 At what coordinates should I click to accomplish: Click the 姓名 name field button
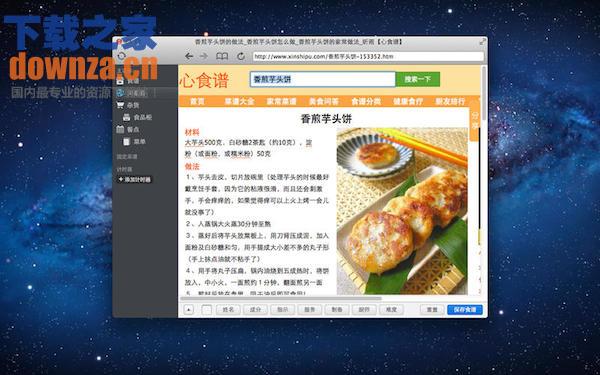coord(228,310)
